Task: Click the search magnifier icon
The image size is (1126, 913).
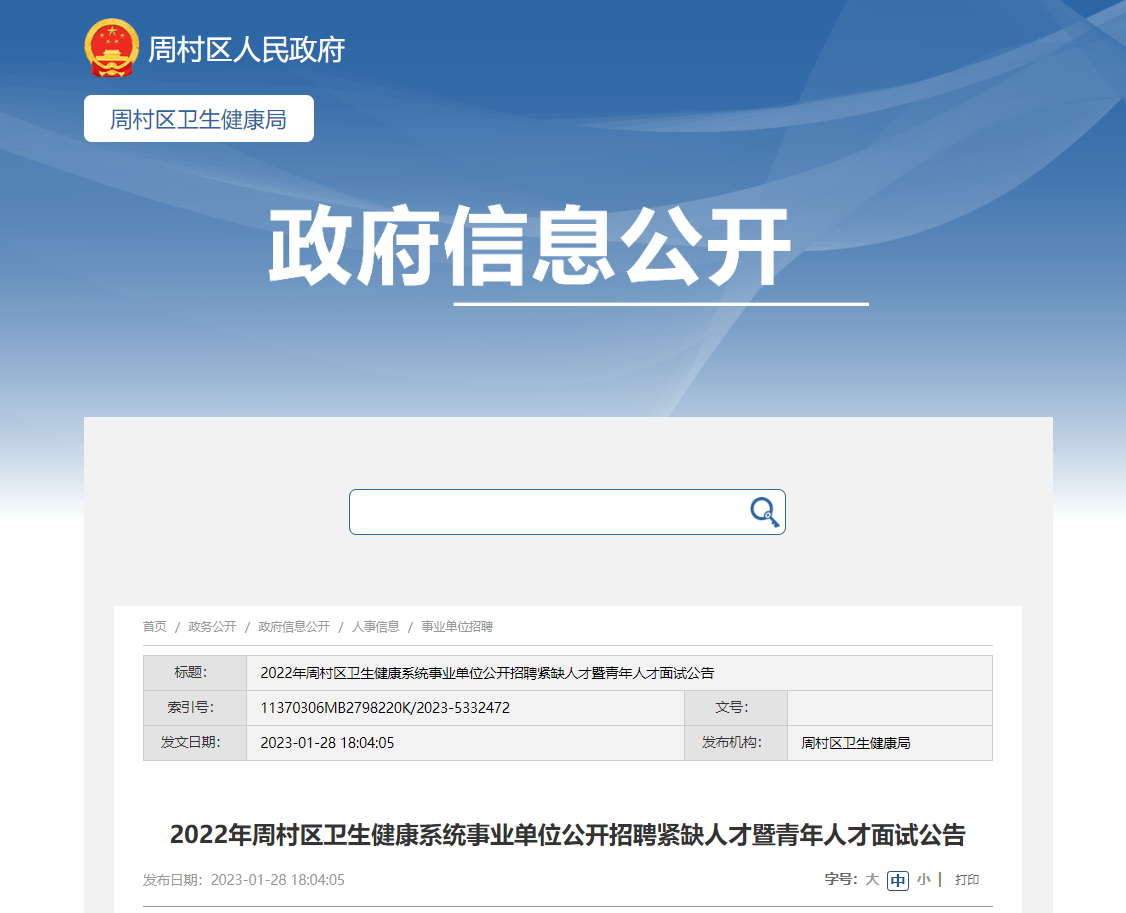Action: coord(764,512)
